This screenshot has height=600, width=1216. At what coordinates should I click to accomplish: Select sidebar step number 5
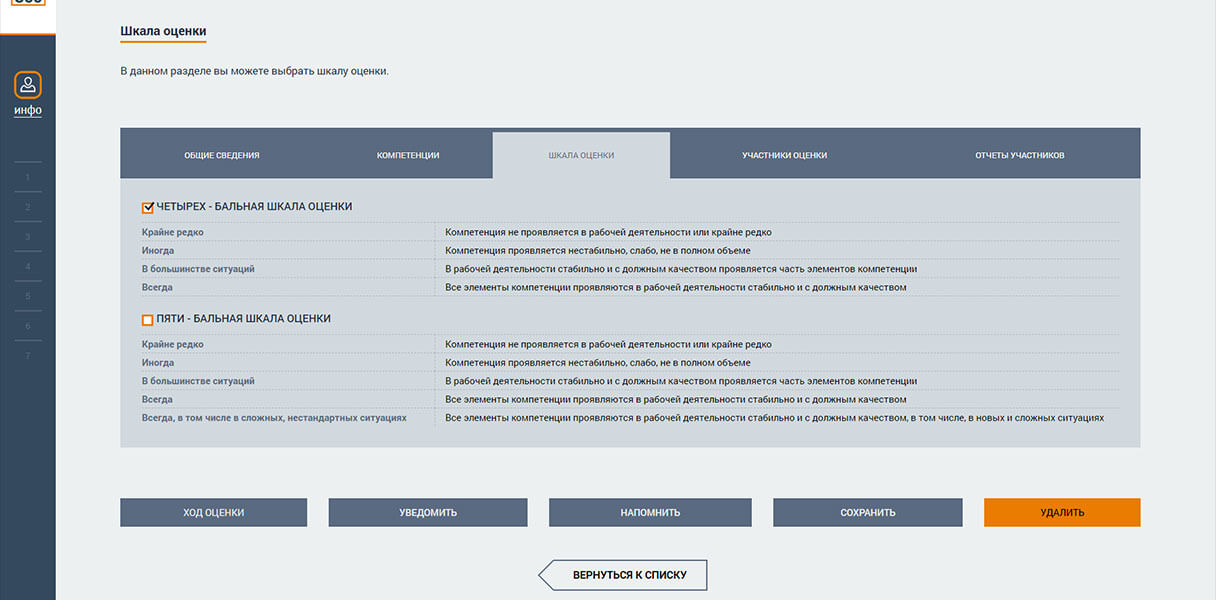click(x=28, y=297)
